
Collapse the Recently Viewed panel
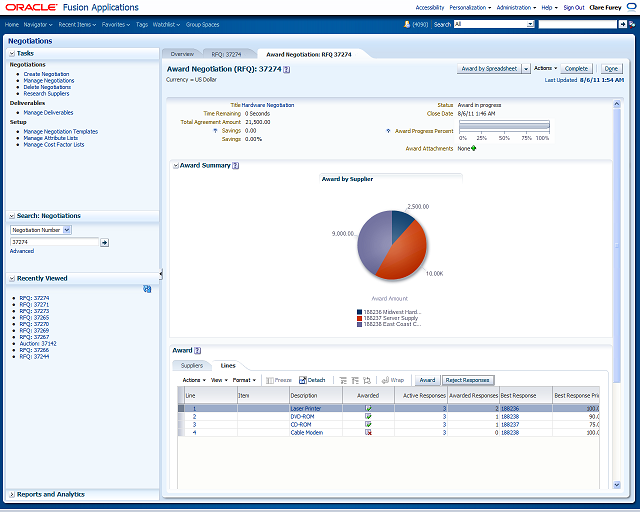(x=12, y=278)
